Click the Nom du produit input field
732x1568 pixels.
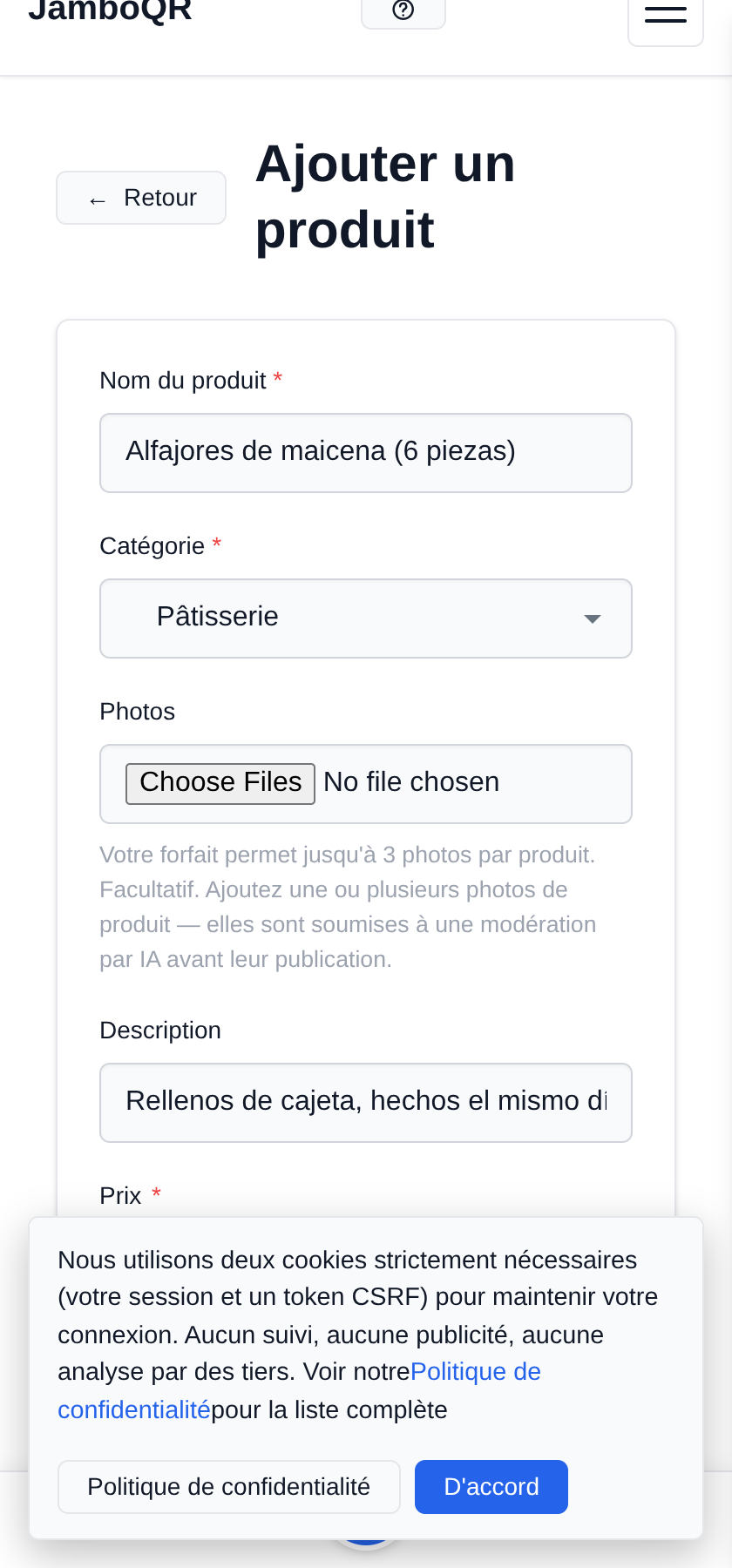(366, 453)
